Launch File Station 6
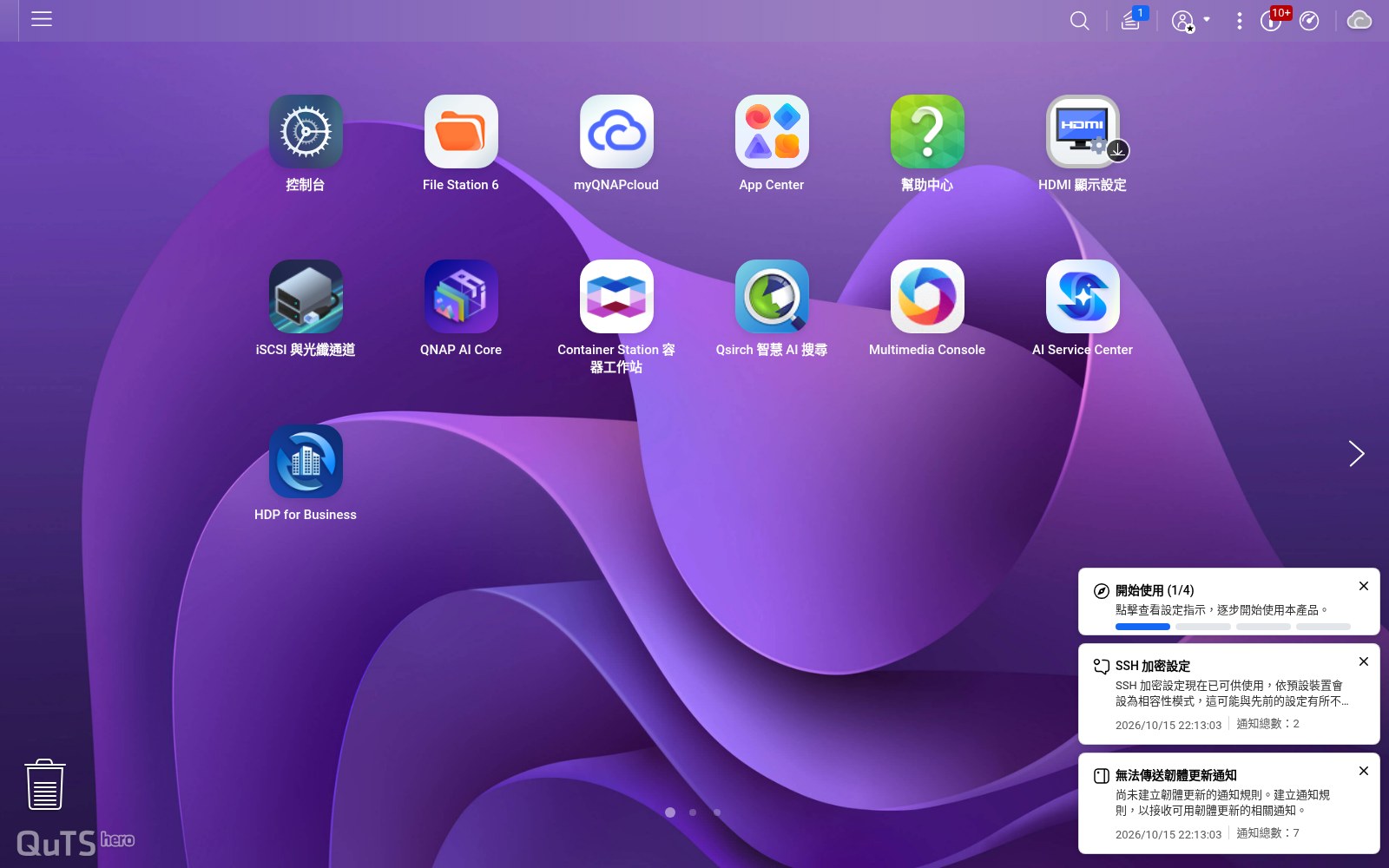 coord(461,132)
